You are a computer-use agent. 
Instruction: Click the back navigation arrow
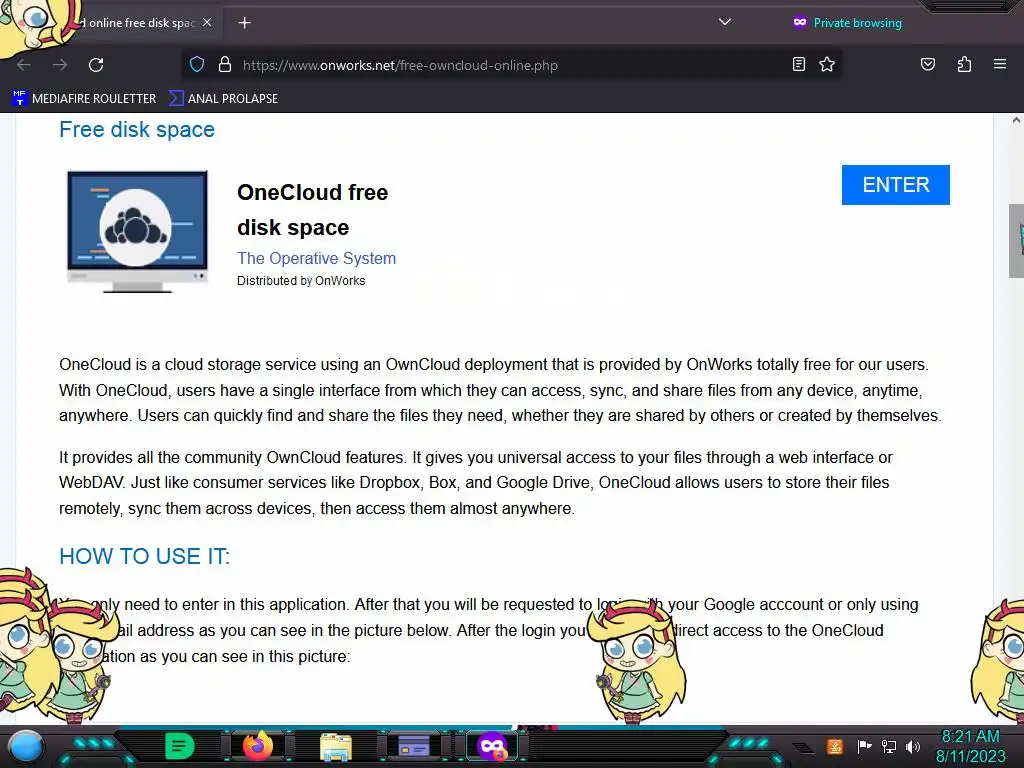(24, 65)
